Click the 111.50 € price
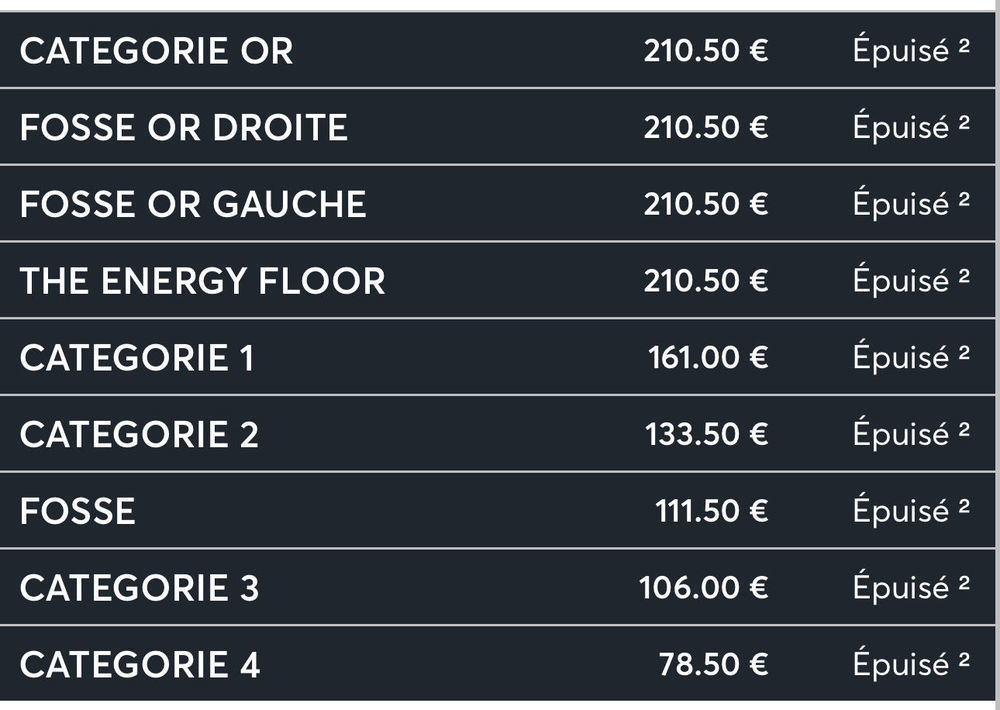Image resolution: width=1000 pixels, height=710 pixels. click(x=712, y=511)
